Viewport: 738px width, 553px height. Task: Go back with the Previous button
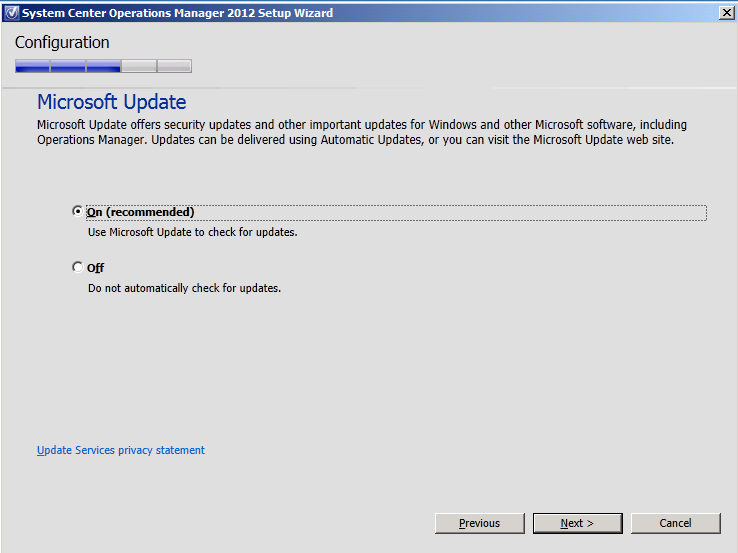(480, 523)
